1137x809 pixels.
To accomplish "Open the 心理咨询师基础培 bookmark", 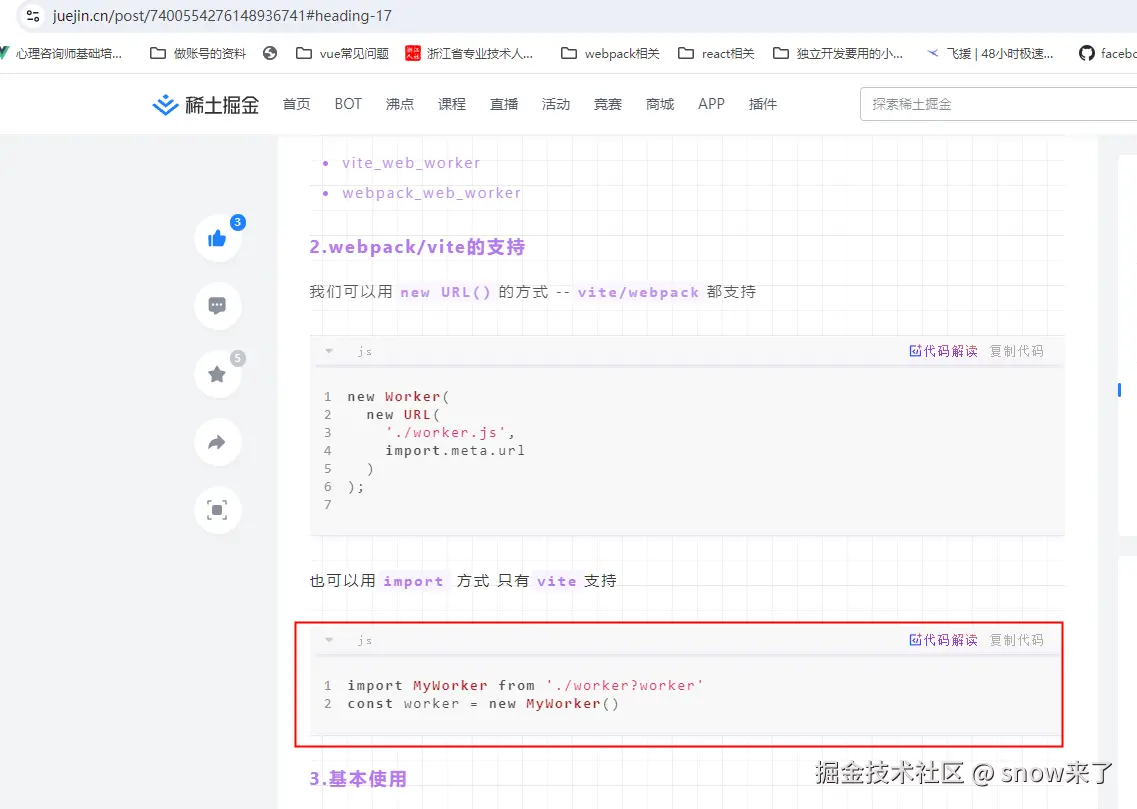I will coord(61,53).
